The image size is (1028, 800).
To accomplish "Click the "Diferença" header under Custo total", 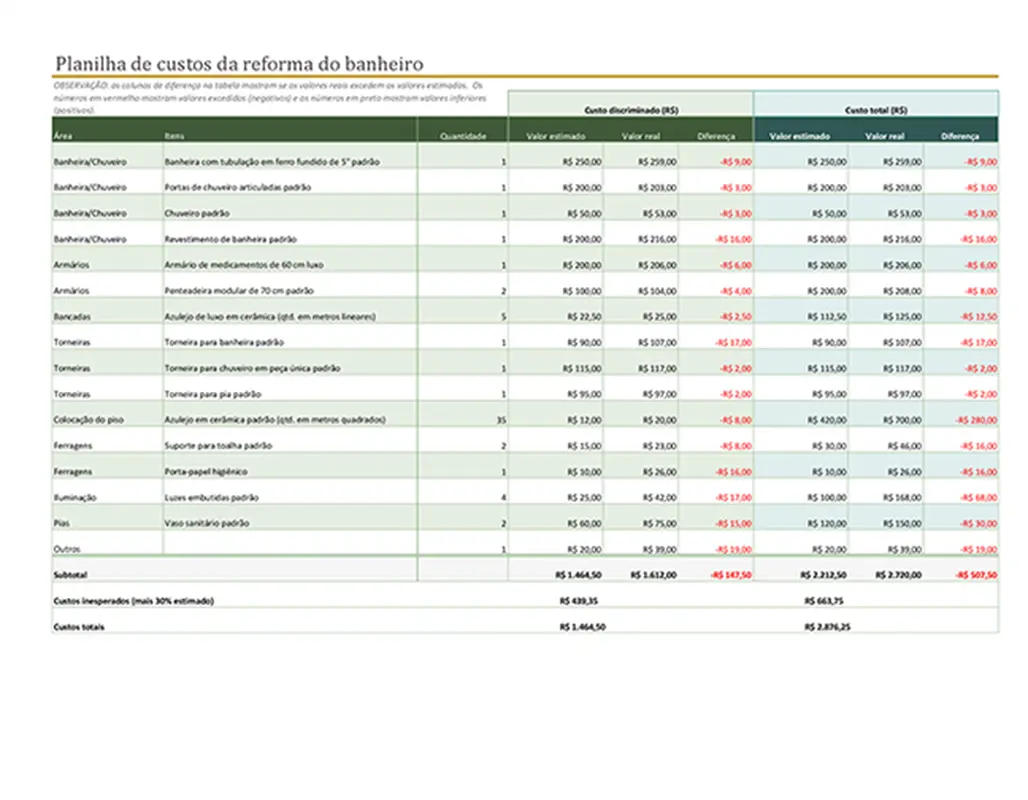I will coord(962,134).
